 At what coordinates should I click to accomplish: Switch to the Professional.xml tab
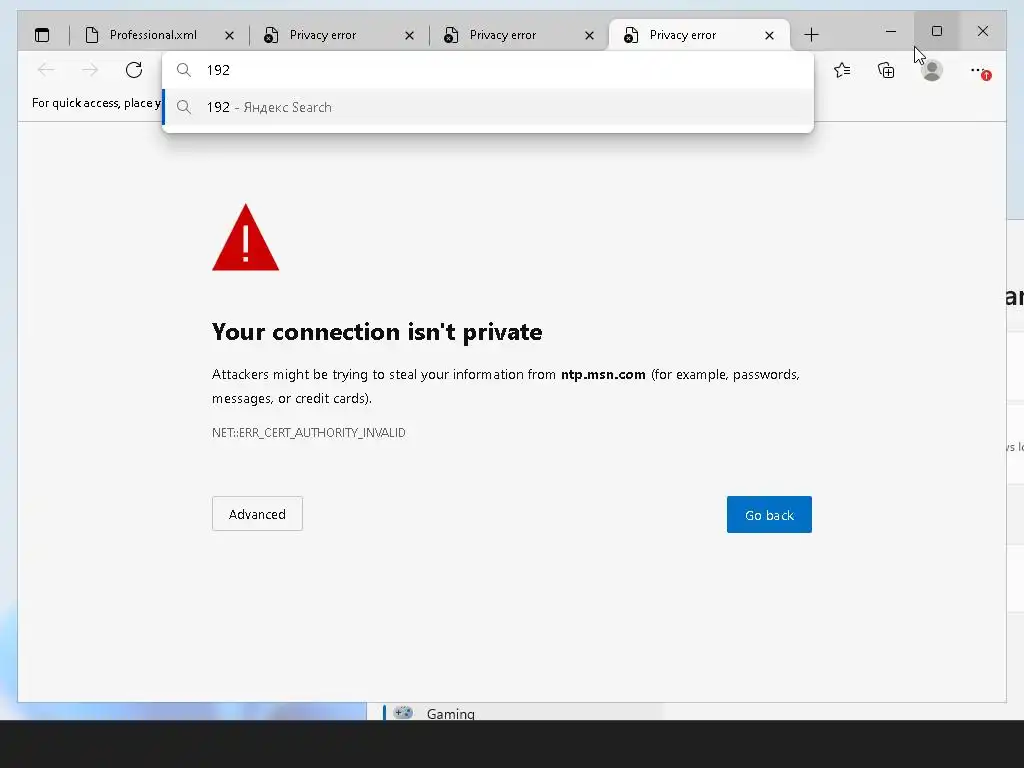(x=157, y=35)
